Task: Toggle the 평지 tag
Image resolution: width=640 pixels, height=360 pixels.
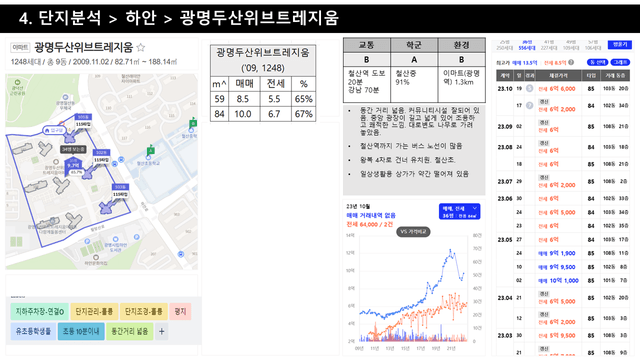Action: [180, 311]
